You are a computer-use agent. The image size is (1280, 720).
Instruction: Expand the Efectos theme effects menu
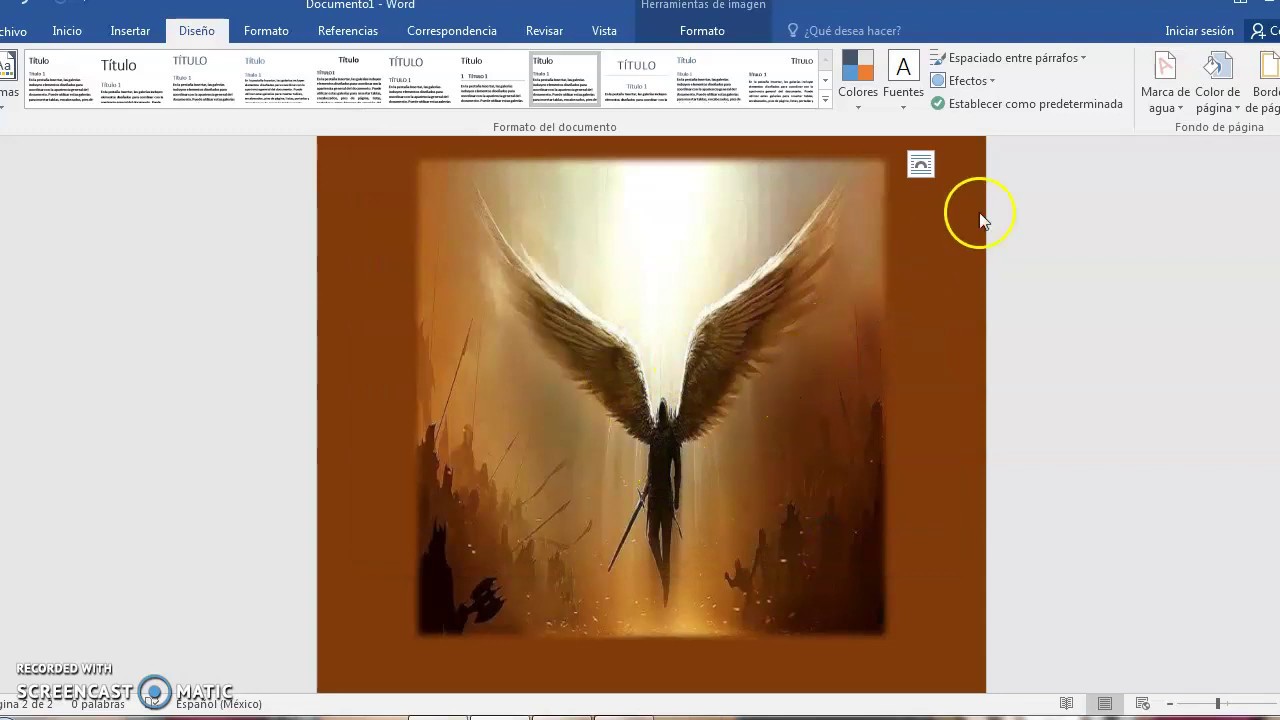point(962,81)
